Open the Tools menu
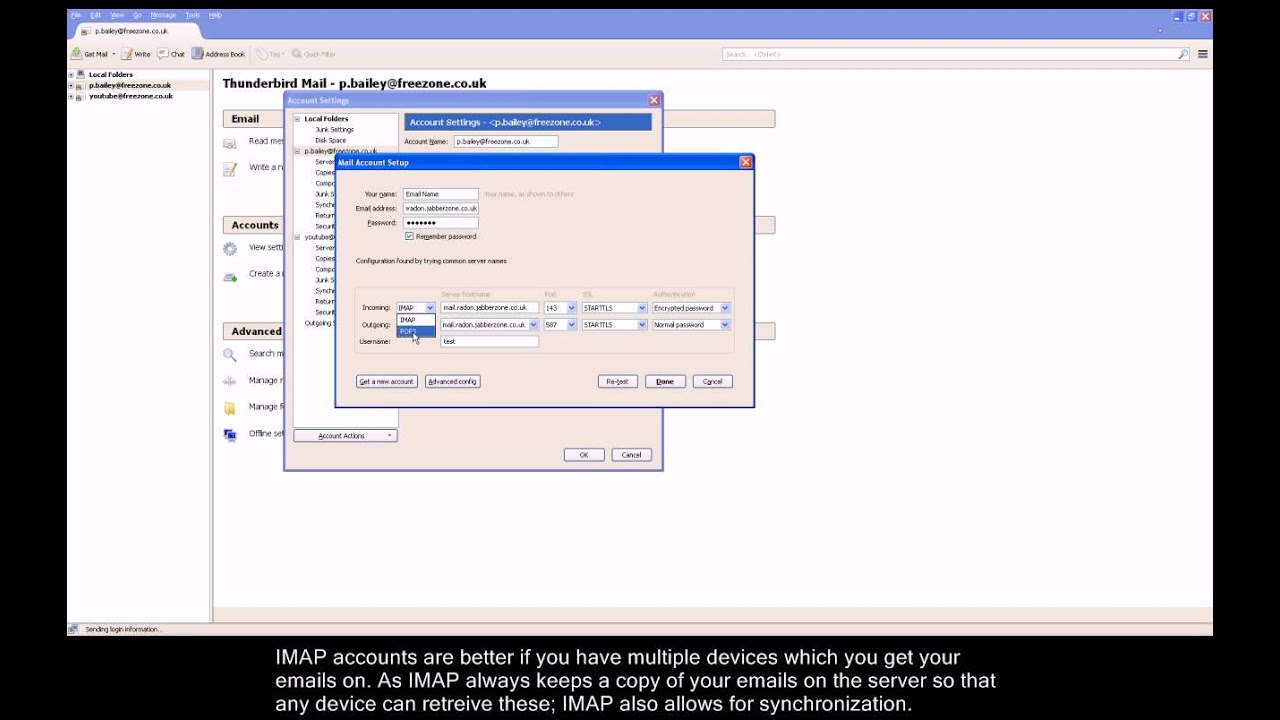 [x=192, y=15]
